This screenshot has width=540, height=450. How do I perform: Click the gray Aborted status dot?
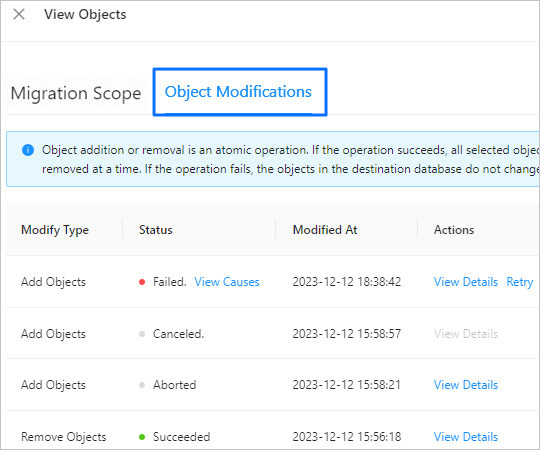coord(142,385)
